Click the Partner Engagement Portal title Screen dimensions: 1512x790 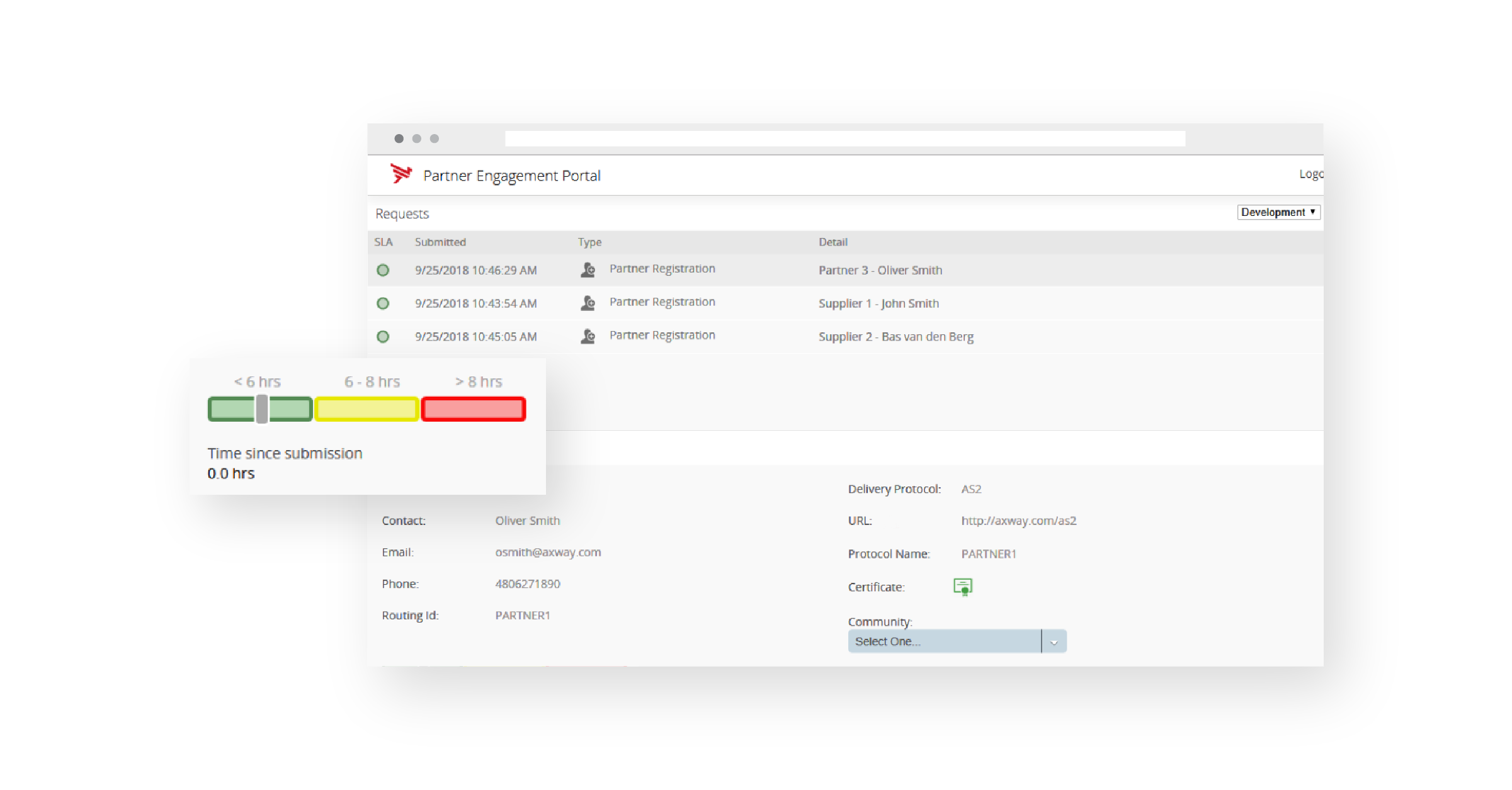[511, 176]
